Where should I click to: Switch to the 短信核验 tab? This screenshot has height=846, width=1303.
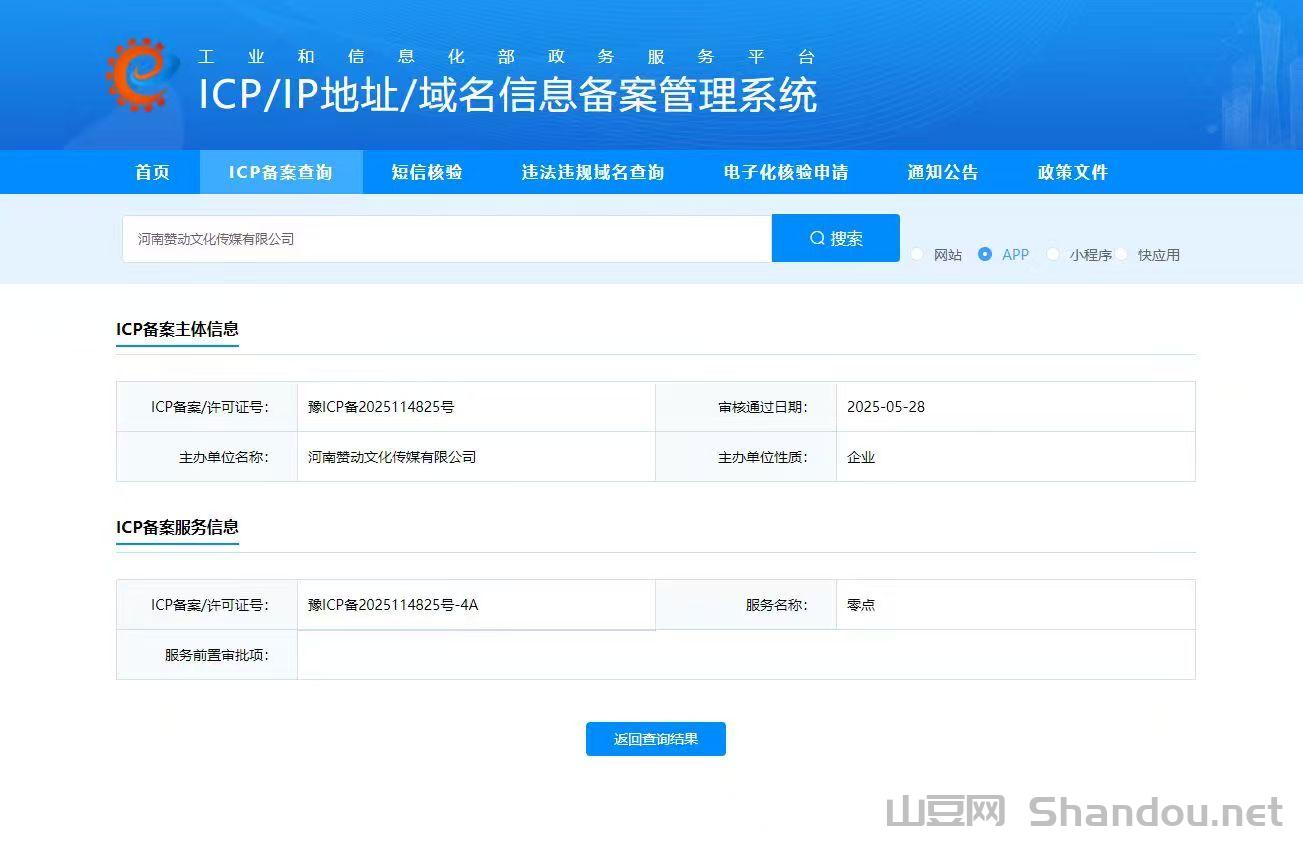(427, 172)
